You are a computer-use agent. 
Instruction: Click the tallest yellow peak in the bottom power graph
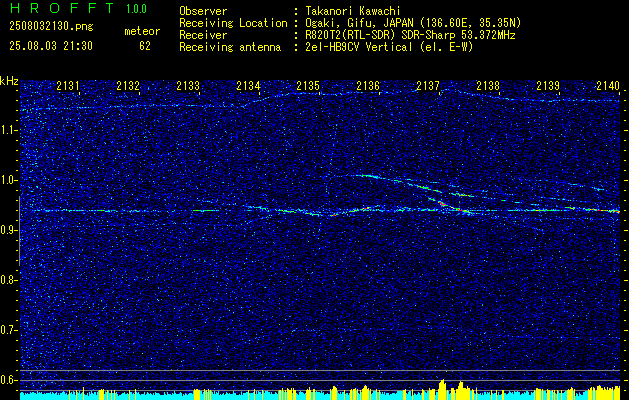pyautogui.click(x=442, y=389)
